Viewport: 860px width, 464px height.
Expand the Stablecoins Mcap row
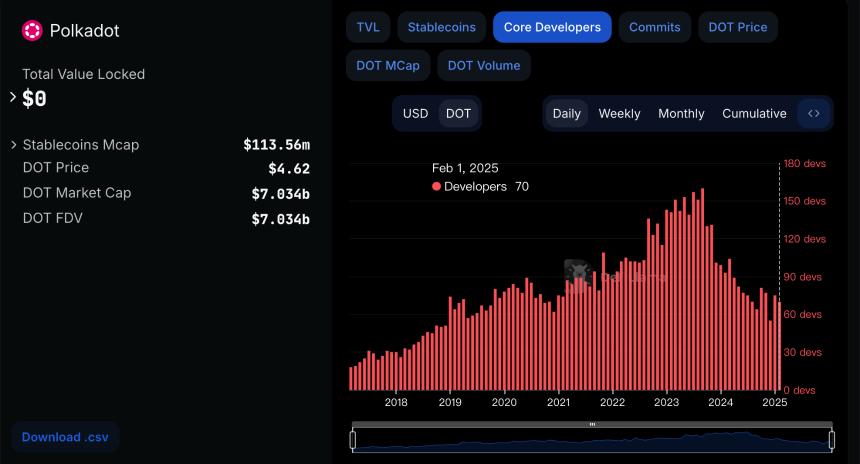(14, 145)
